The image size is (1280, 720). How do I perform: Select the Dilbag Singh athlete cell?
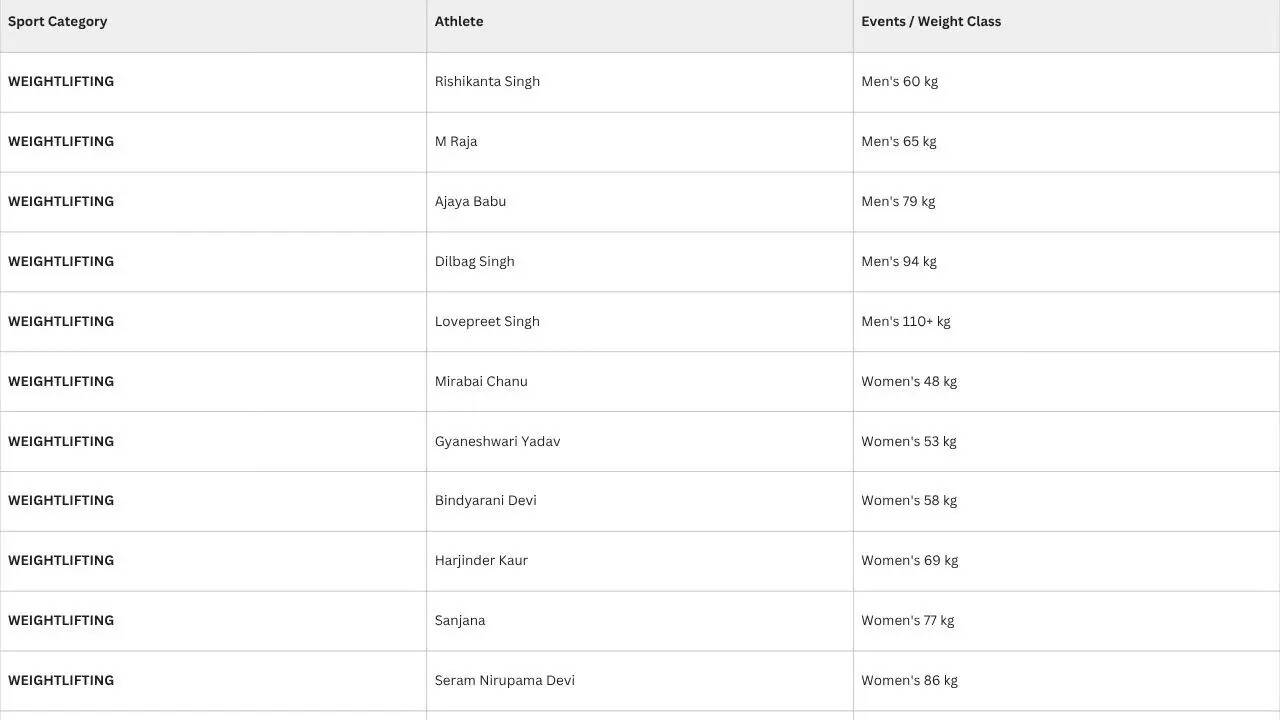640,262
